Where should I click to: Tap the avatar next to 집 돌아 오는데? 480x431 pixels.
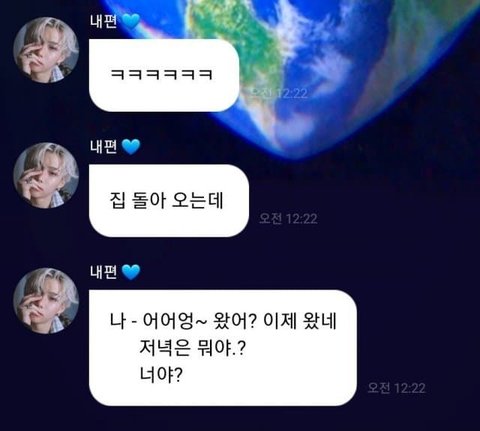[x=46, y=175]
